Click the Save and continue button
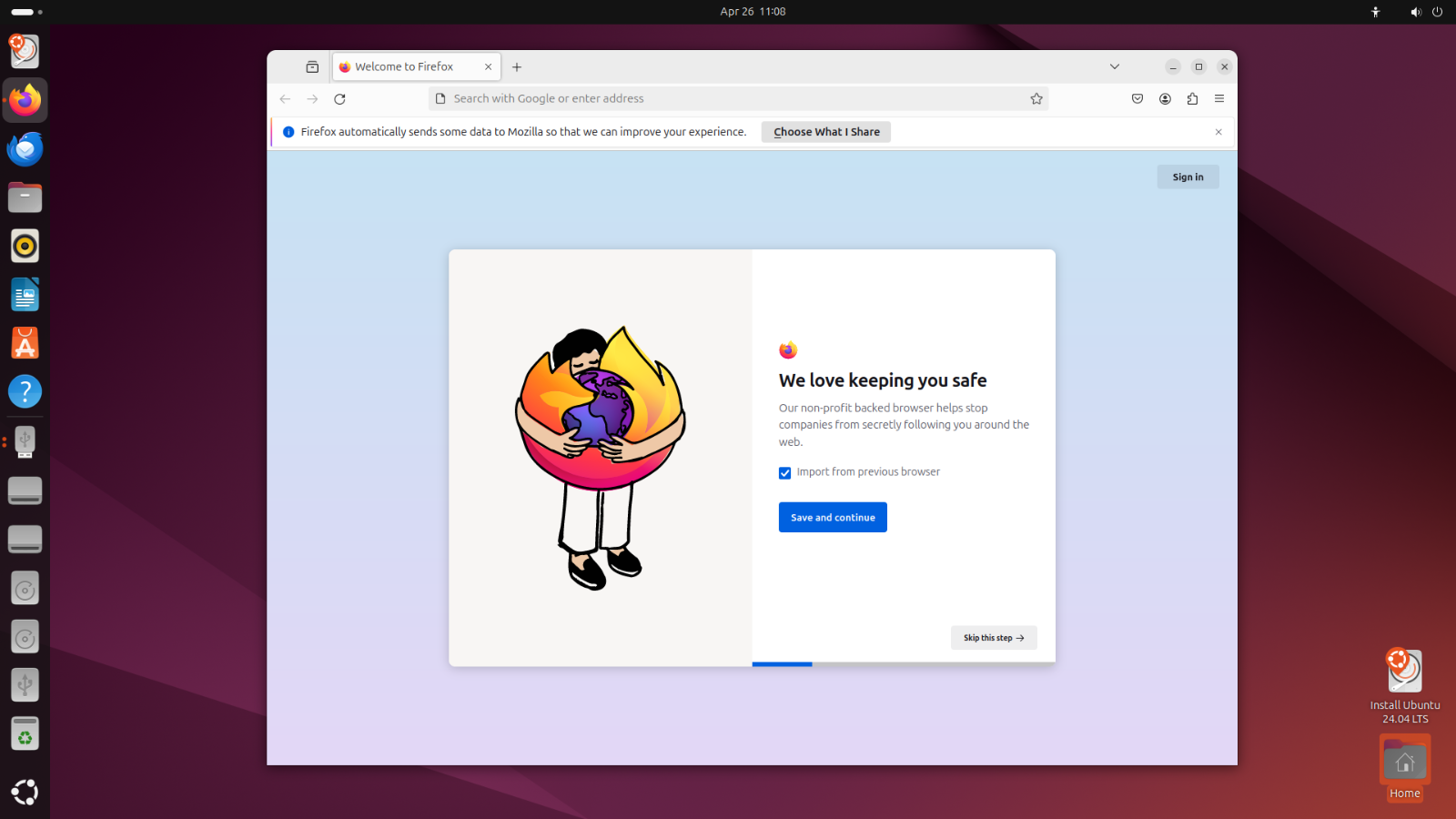The width and height of the screenshot is (1456, 819). [x=833, y=517]
